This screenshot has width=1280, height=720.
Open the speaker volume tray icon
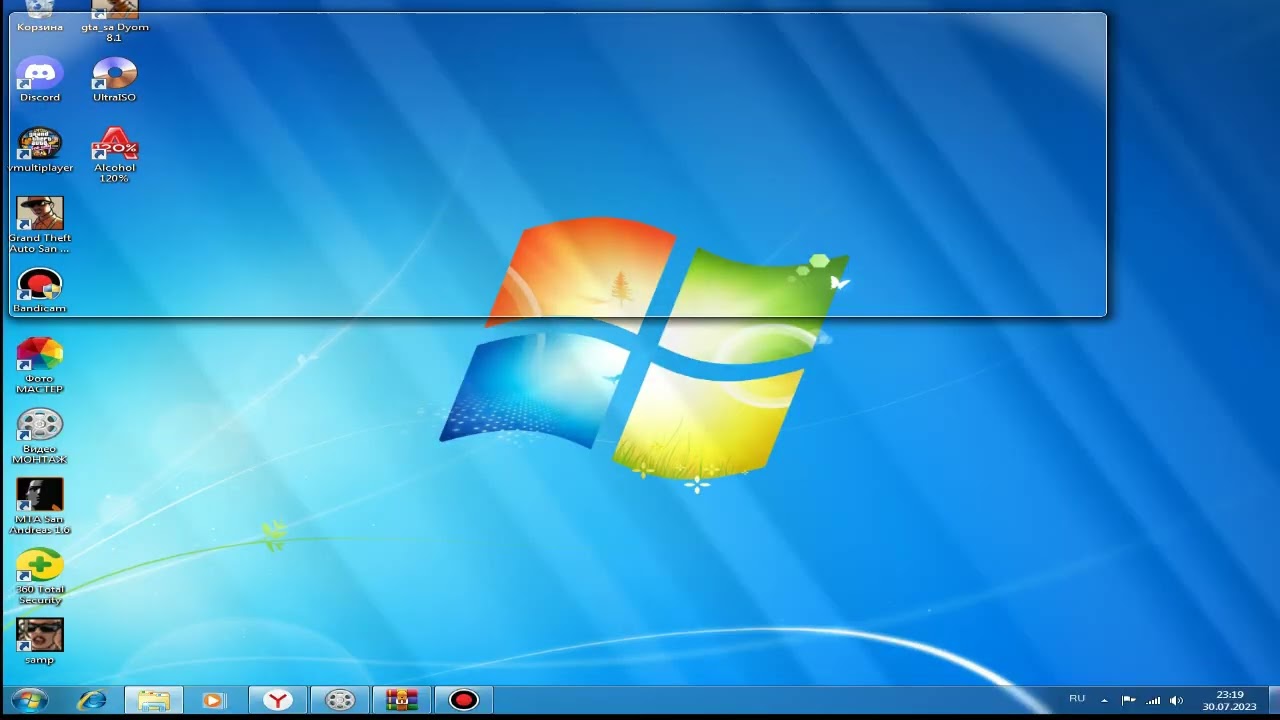(1177, 700)
